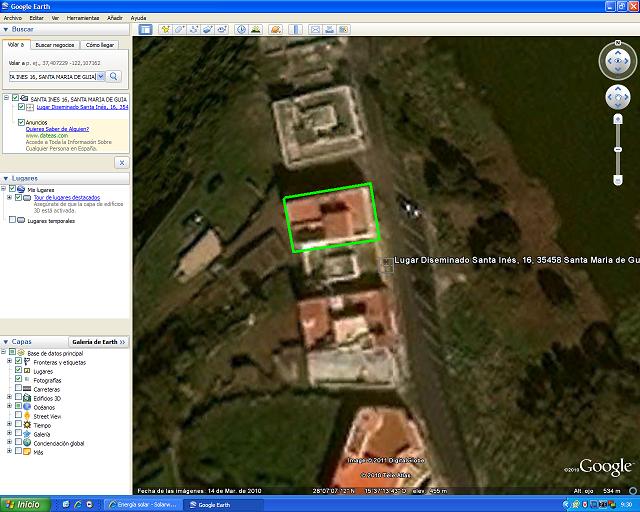Uncheck the Fotografías layer checkbox
The image size is (640, 512).
[x=18, y=380]
